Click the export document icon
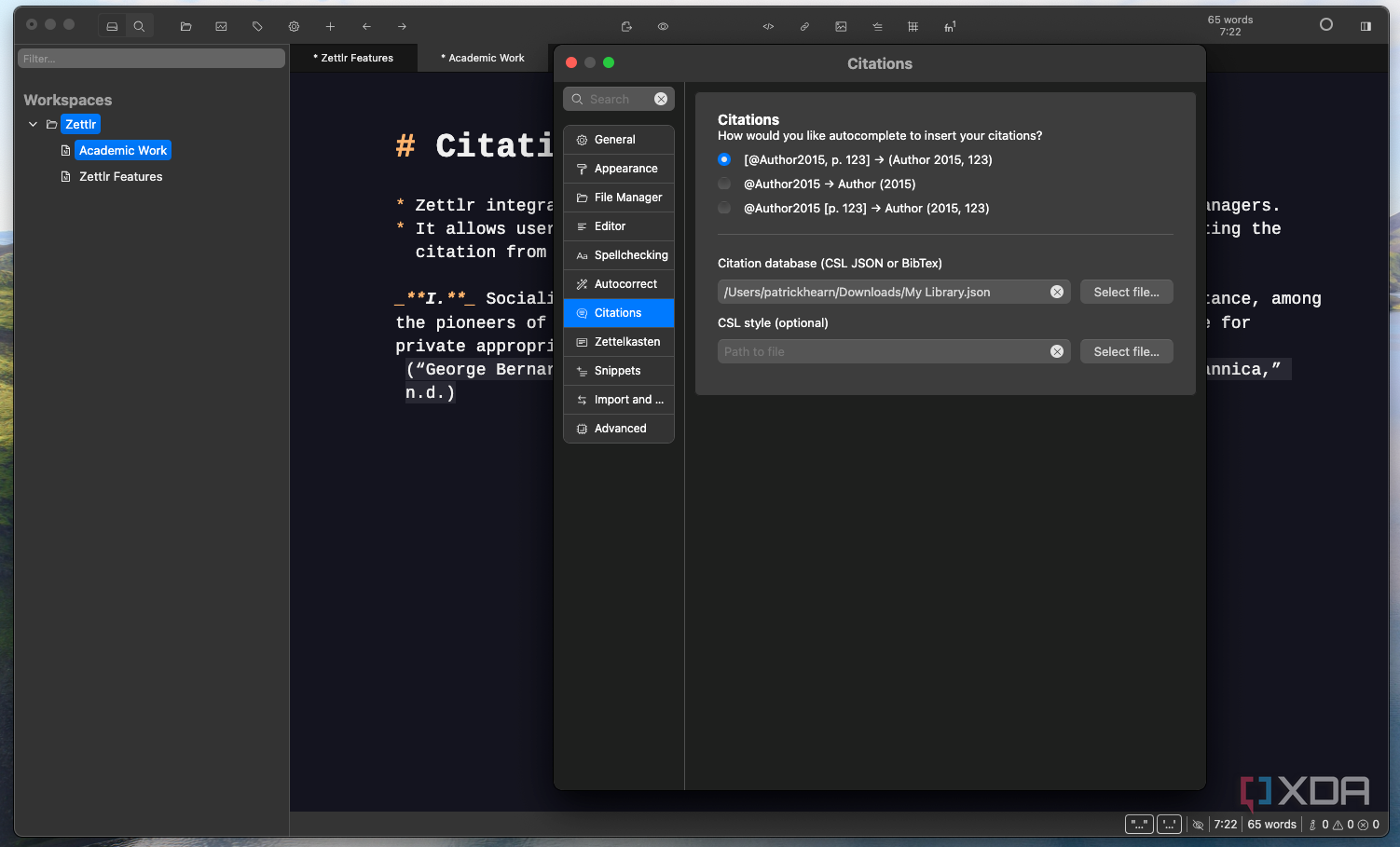The height and width of the screenshot is (847, 1400). pos(626,27)
